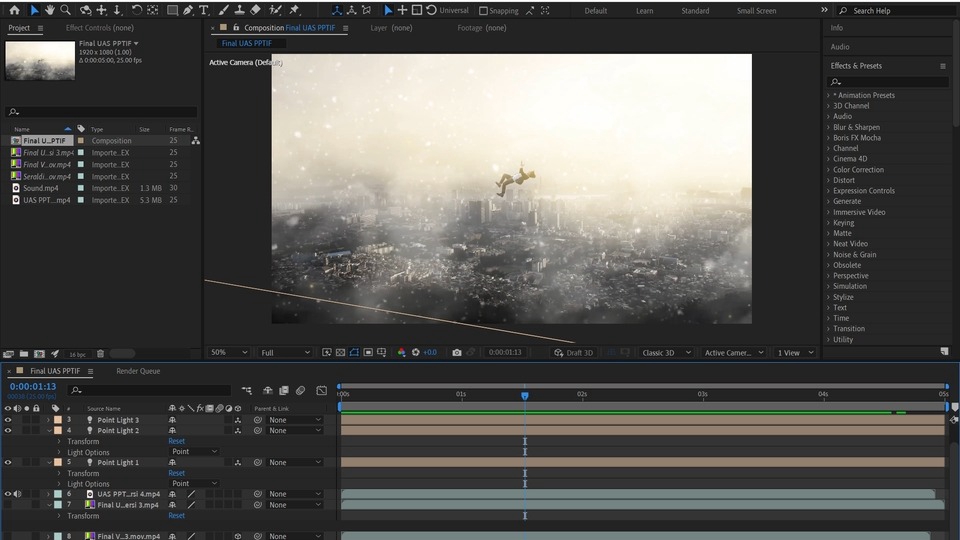Select the Zoom magnifier tool
Viewport: 960px width, 540px height.
(x=66, y=10)
